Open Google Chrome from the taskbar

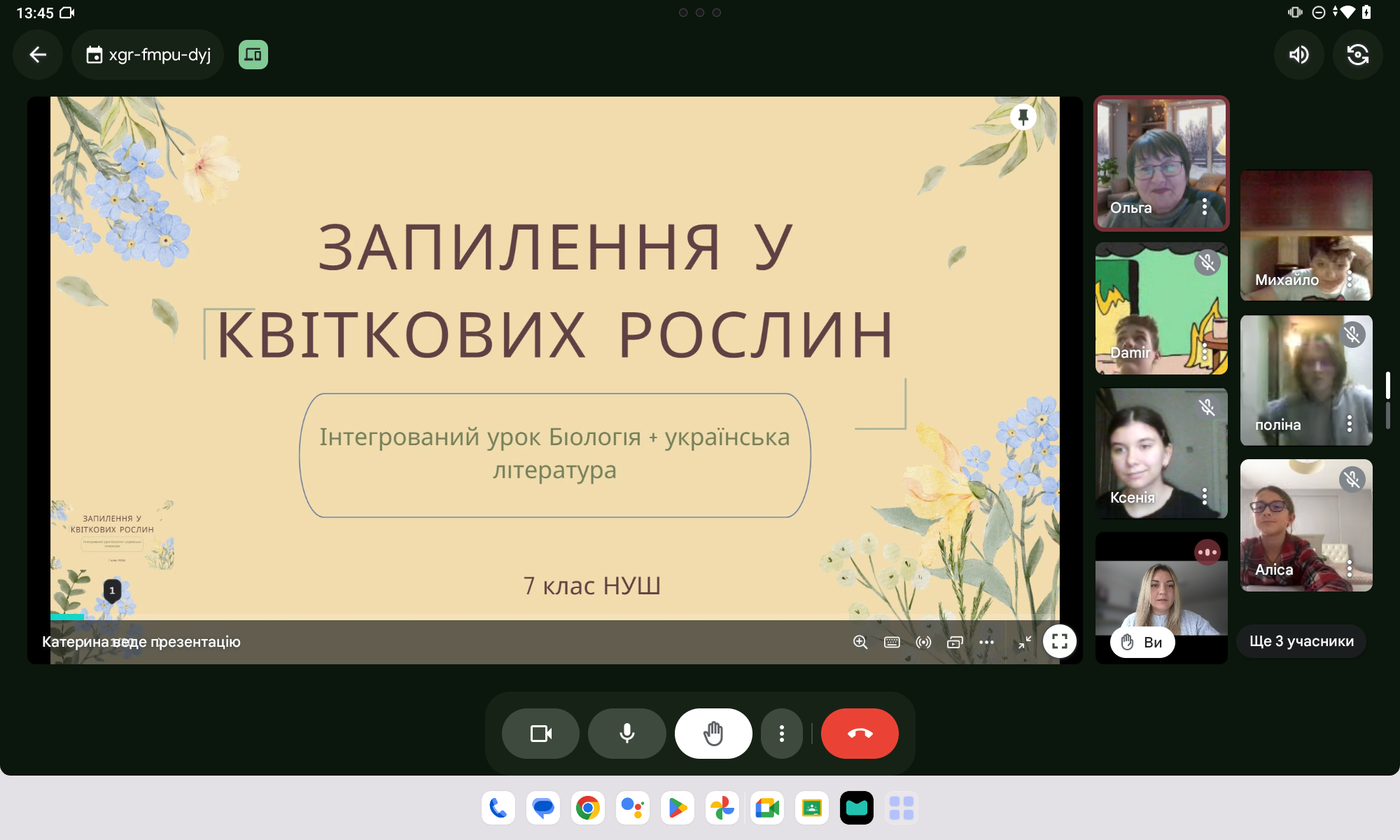tap(588, 808)
